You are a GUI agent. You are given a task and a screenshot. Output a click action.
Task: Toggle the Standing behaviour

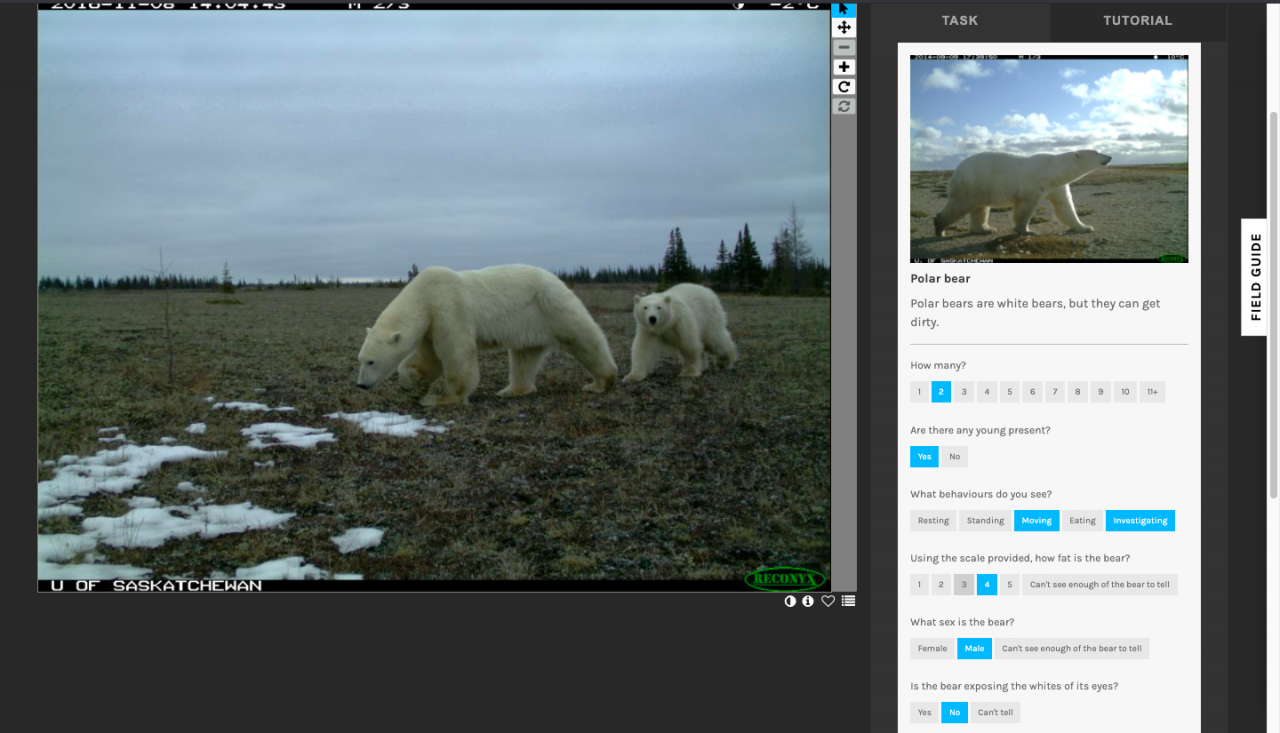click(x=985, y=521)
